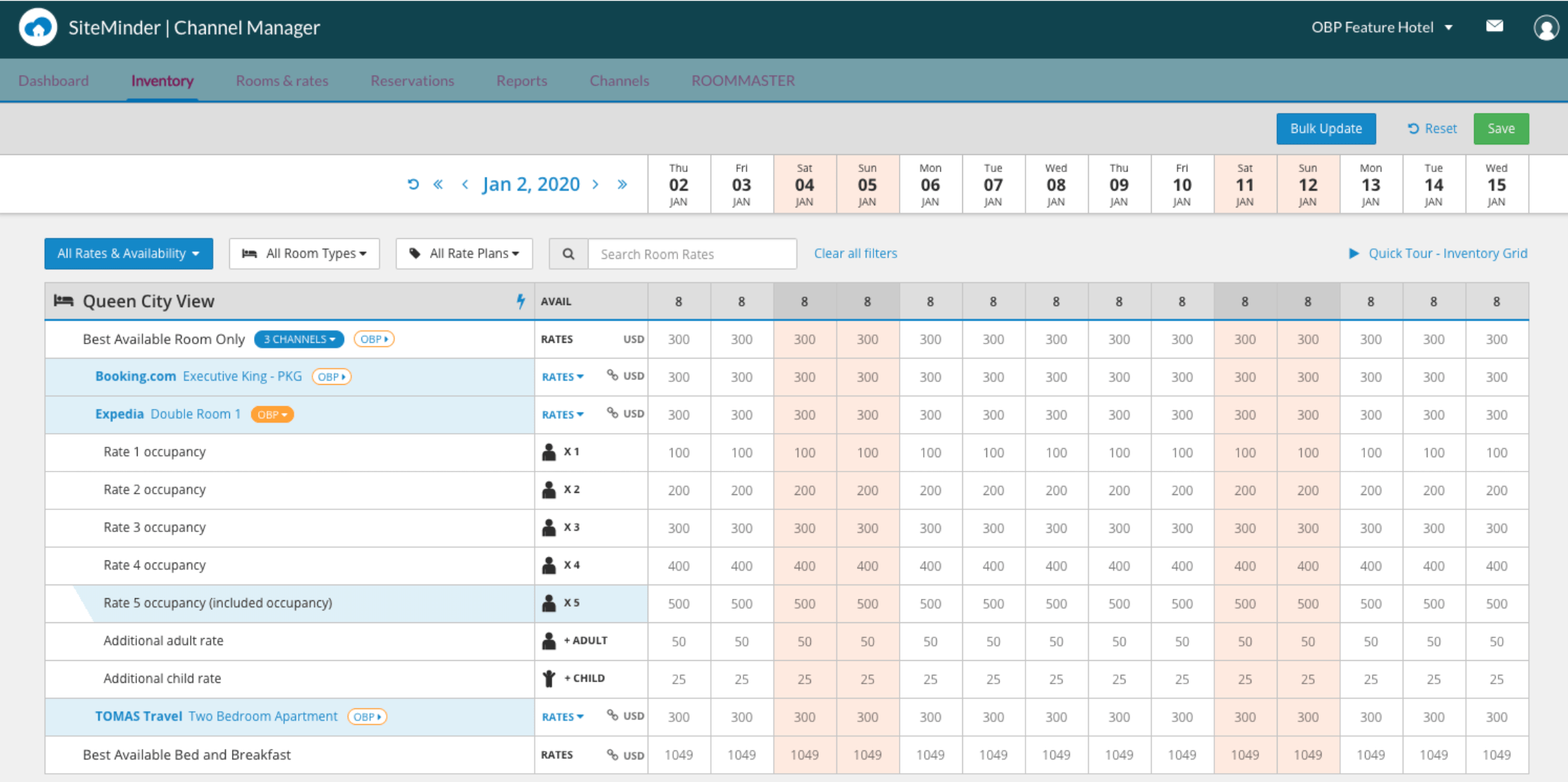Click the Jan 2, 2020 date picker
Viewport: 1568px width, 782px height.
pyautogui.click(x=531, y=184)
